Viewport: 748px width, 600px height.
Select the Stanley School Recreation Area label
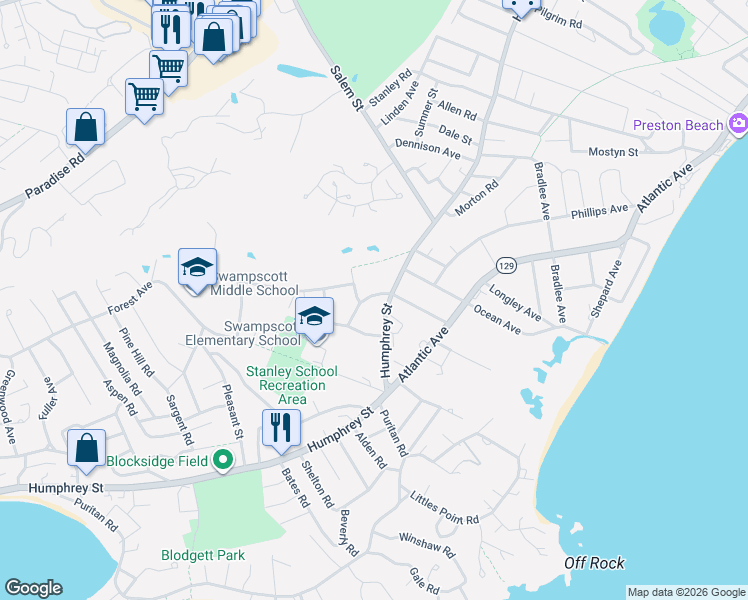click(x=292, y=385)
